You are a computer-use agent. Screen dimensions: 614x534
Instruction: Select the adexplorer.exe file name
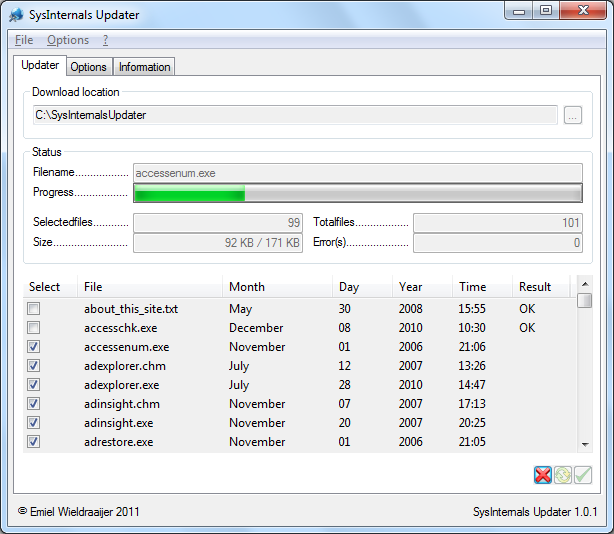click(x=122, y=385)
